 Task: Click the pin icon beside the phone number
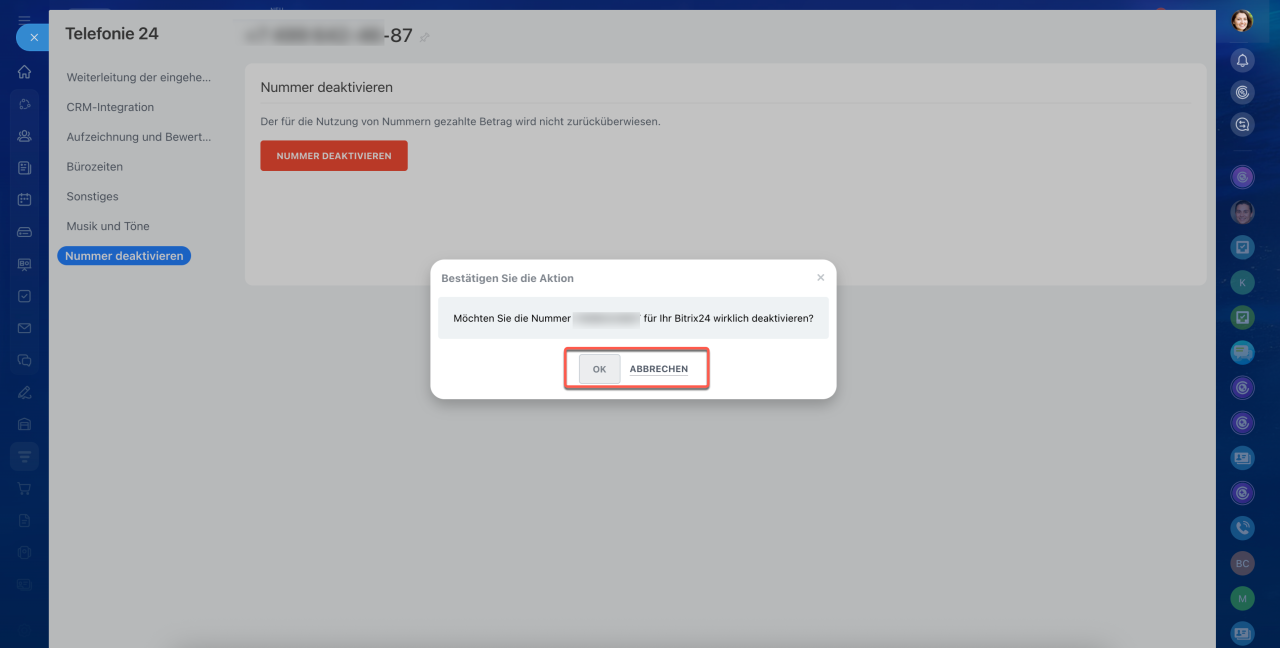pos(425,37)
